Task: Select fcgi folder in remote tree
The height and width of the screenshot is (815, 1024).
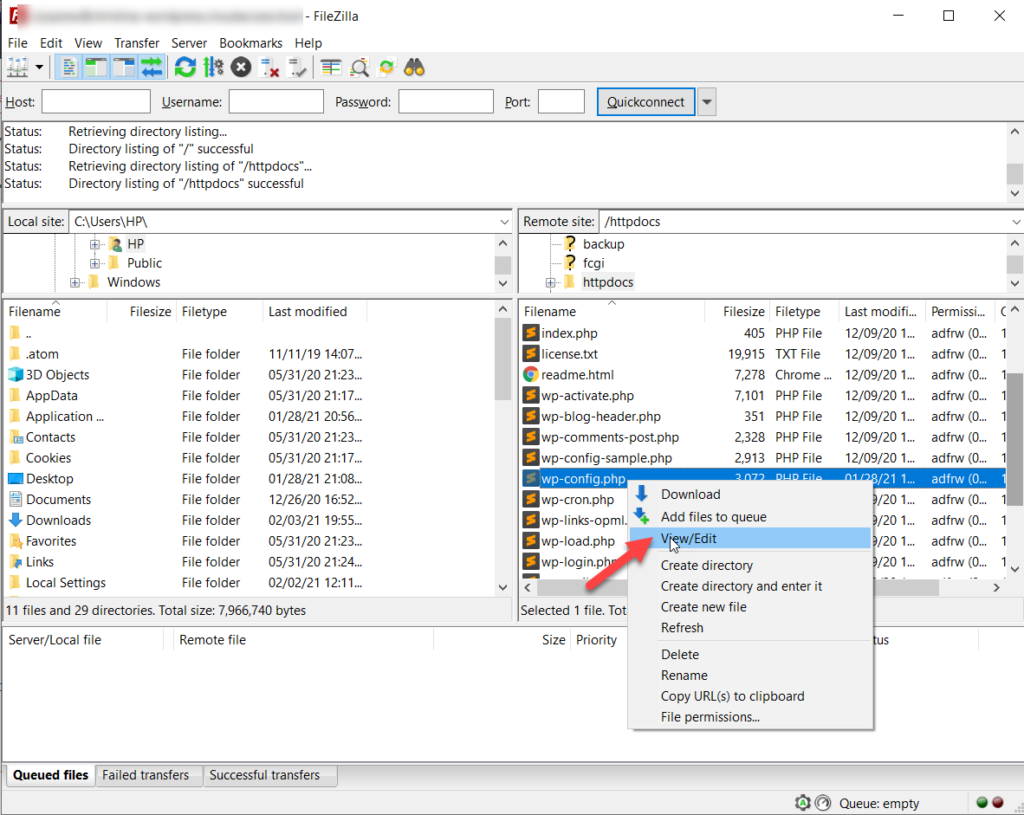Action: 594,263
